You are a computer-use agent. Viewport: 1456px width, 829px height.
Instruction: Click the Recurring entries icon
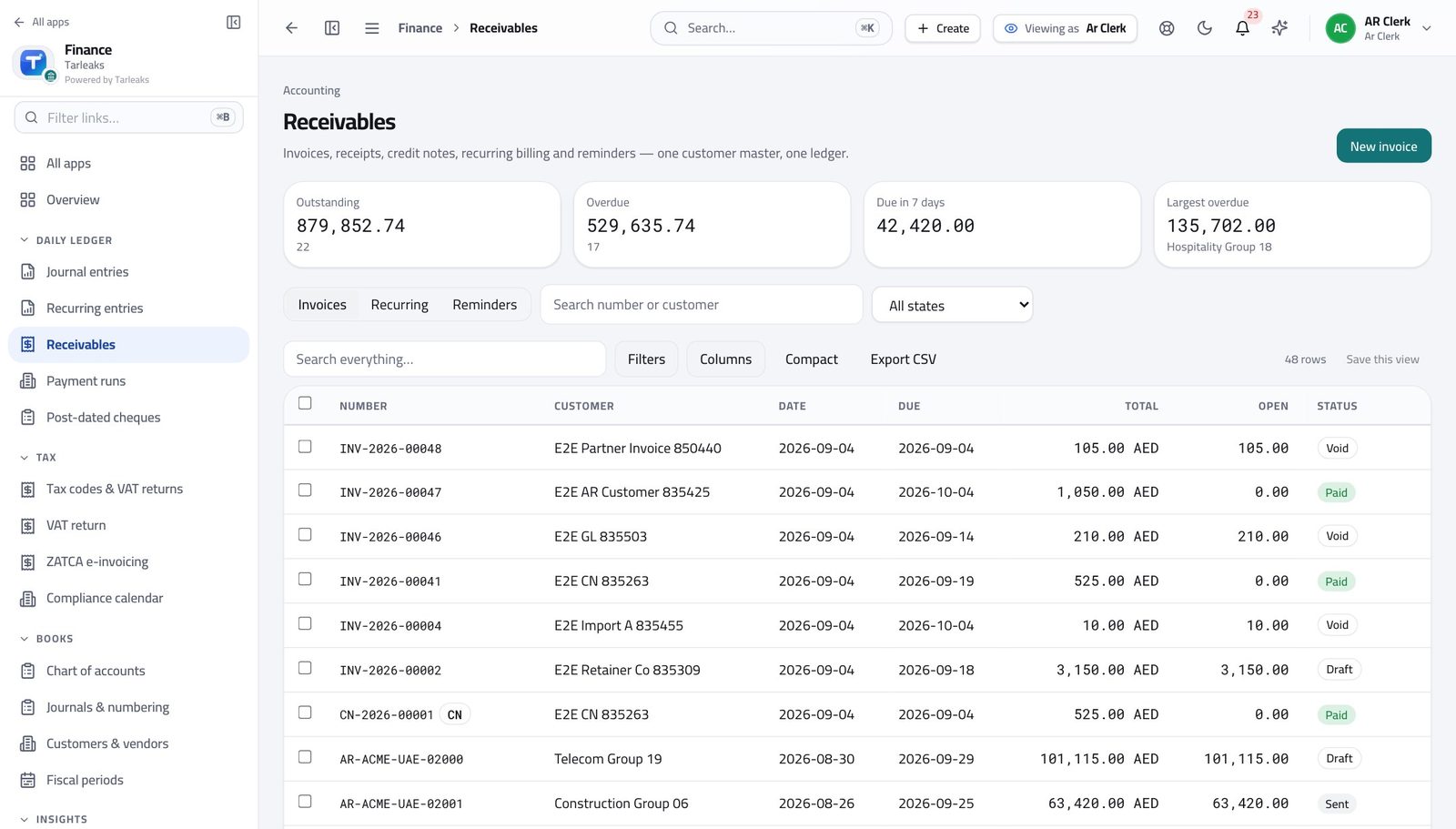coord(28,308)
